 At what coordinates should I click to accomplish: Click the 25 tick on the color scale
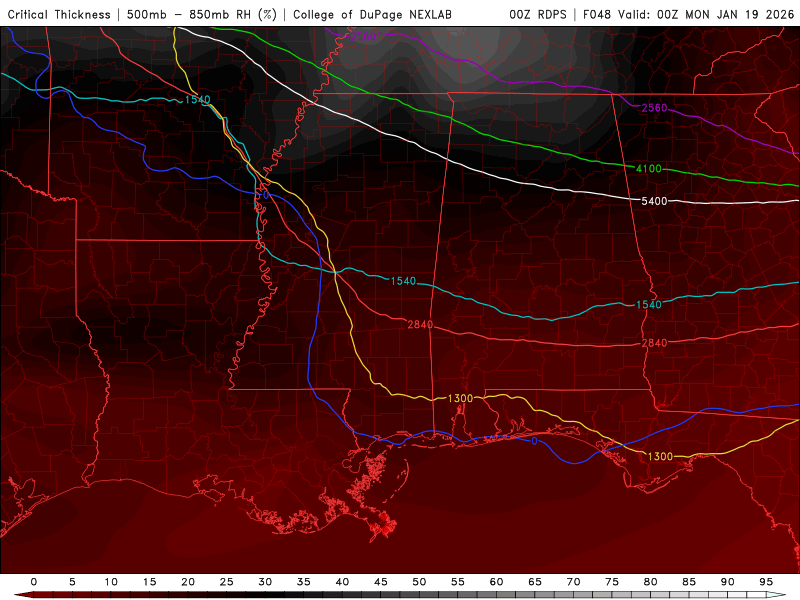coord(227,582)
